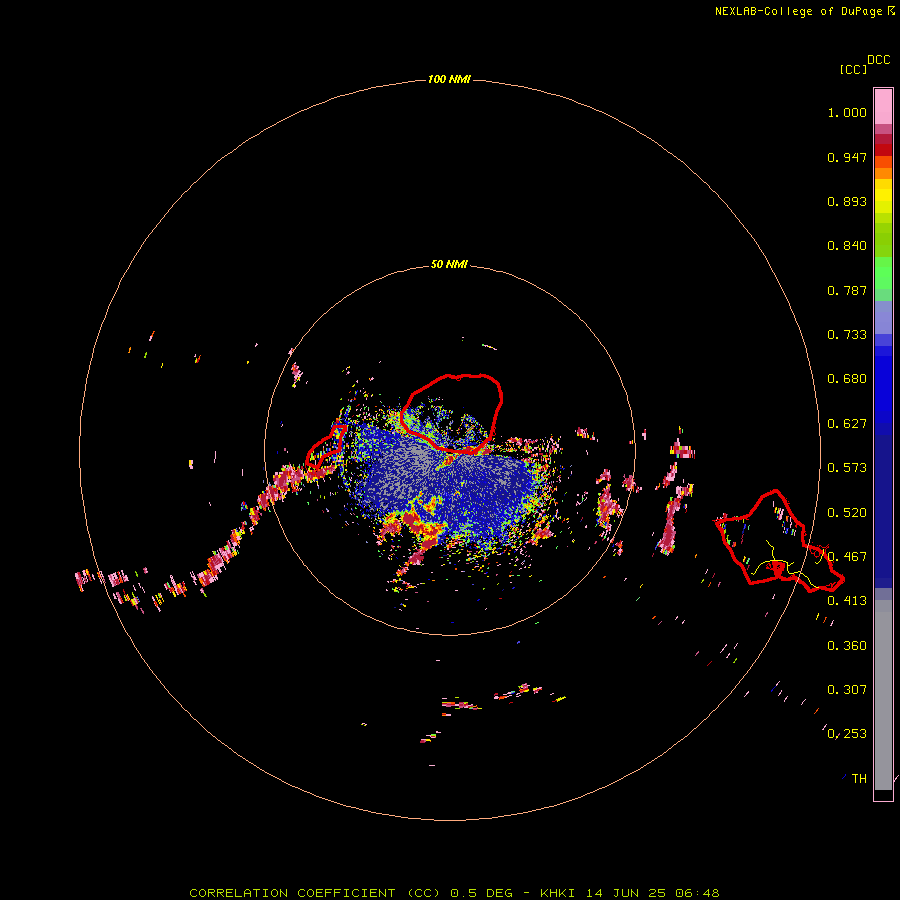
Task: Click the [CC] label above the color scale
Action: point(854,69)
